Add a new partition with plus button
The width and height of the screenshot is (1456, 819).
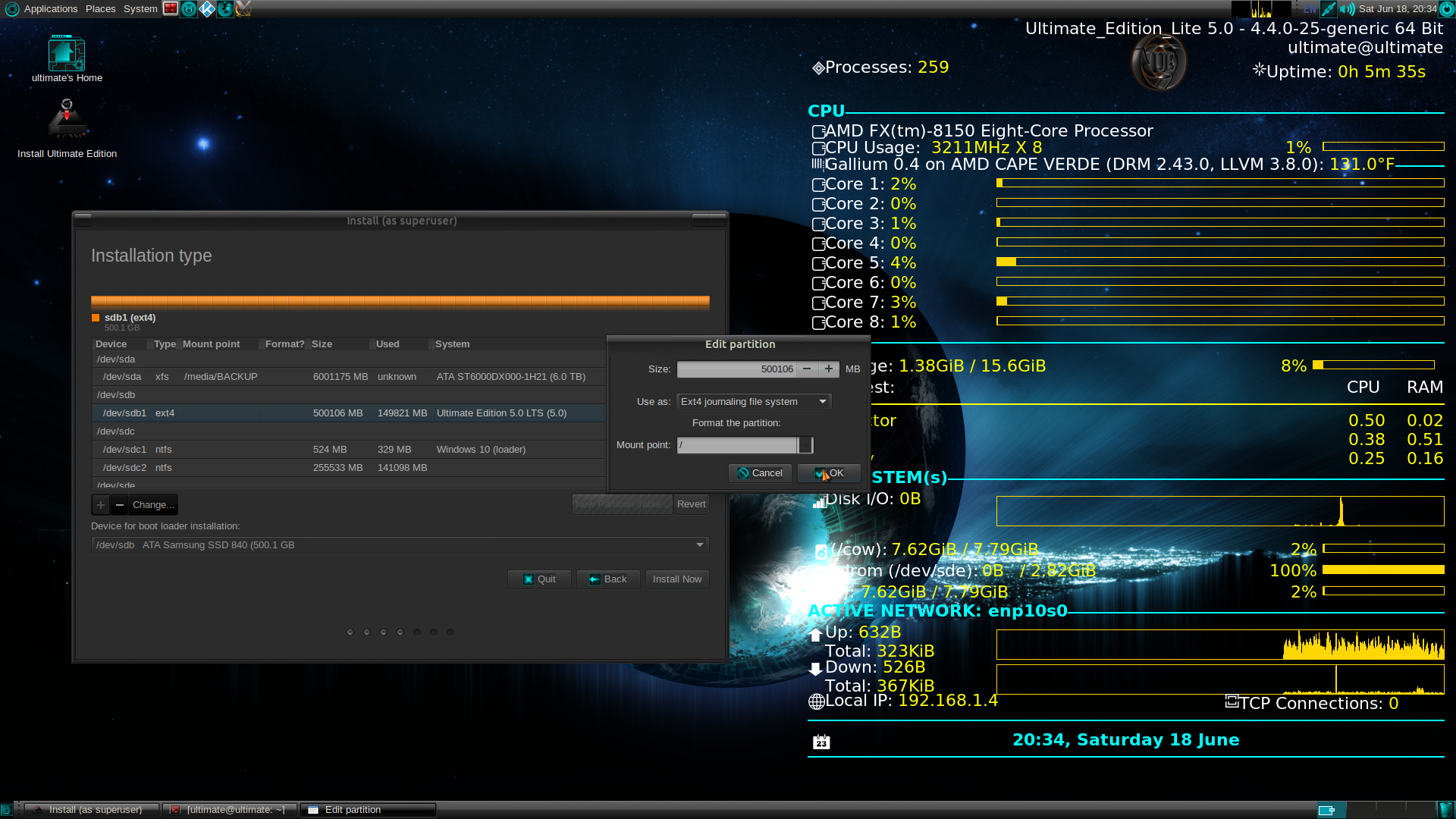point(101,505)
